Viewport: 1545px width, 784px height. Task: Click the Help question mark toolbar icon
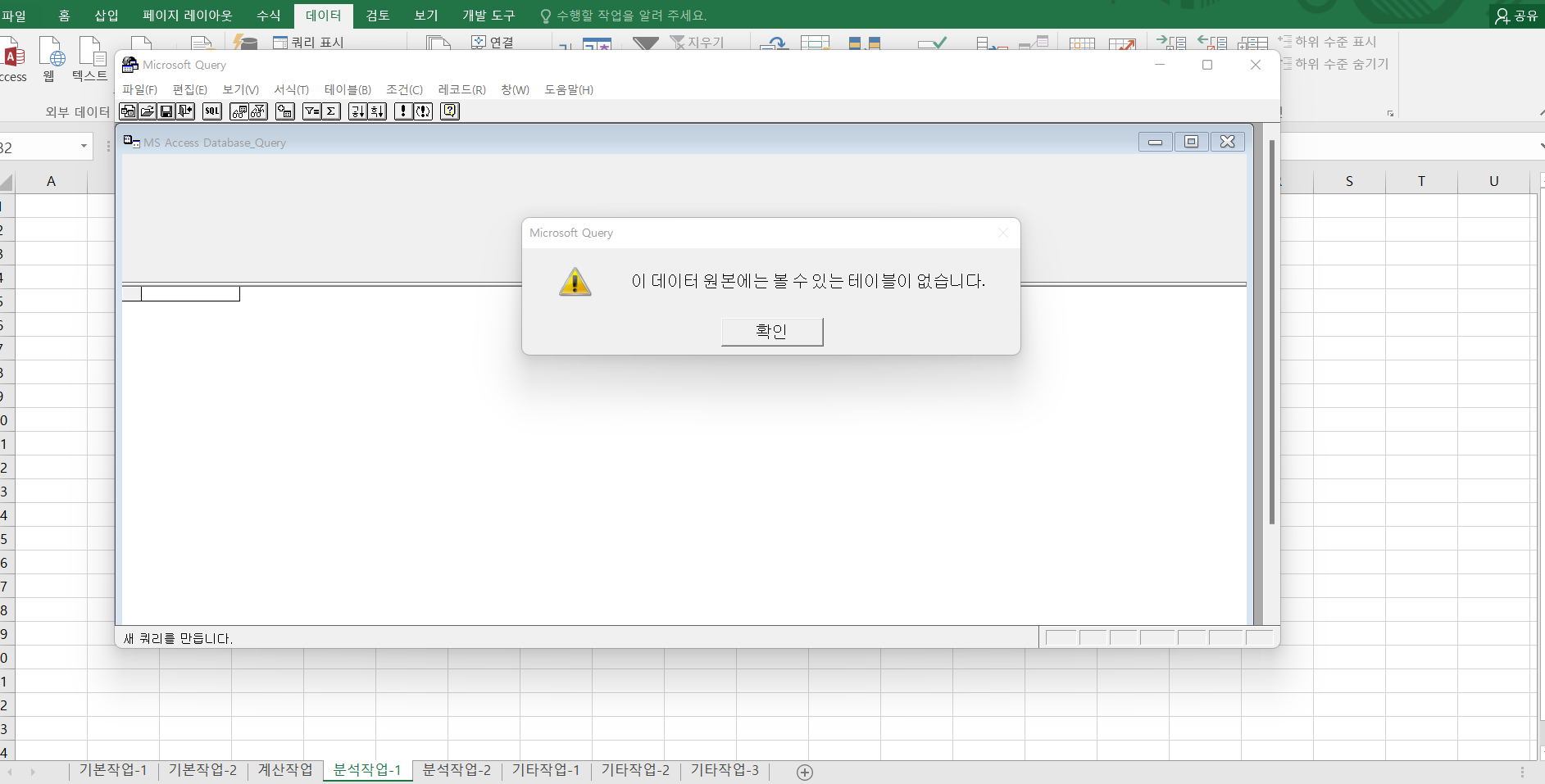pyautogui.click(x=450, y=111)
